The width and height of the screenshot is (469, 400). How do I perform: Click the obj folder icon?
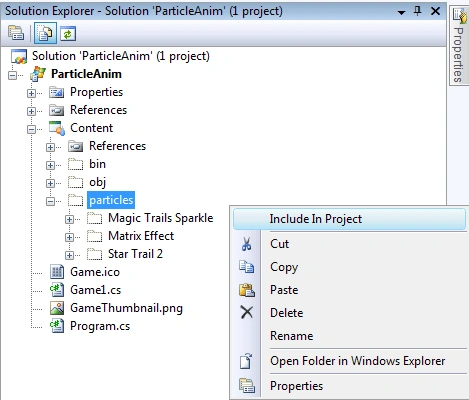click(76, 182)
